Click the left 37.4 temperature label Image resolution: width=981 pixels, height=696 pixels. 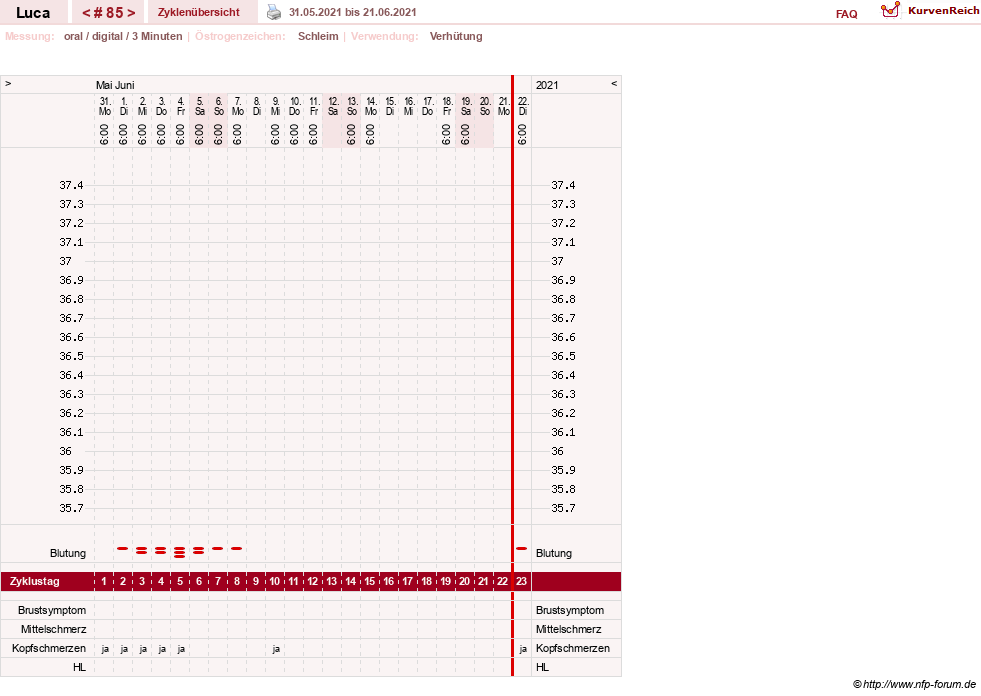coord(71,185)
